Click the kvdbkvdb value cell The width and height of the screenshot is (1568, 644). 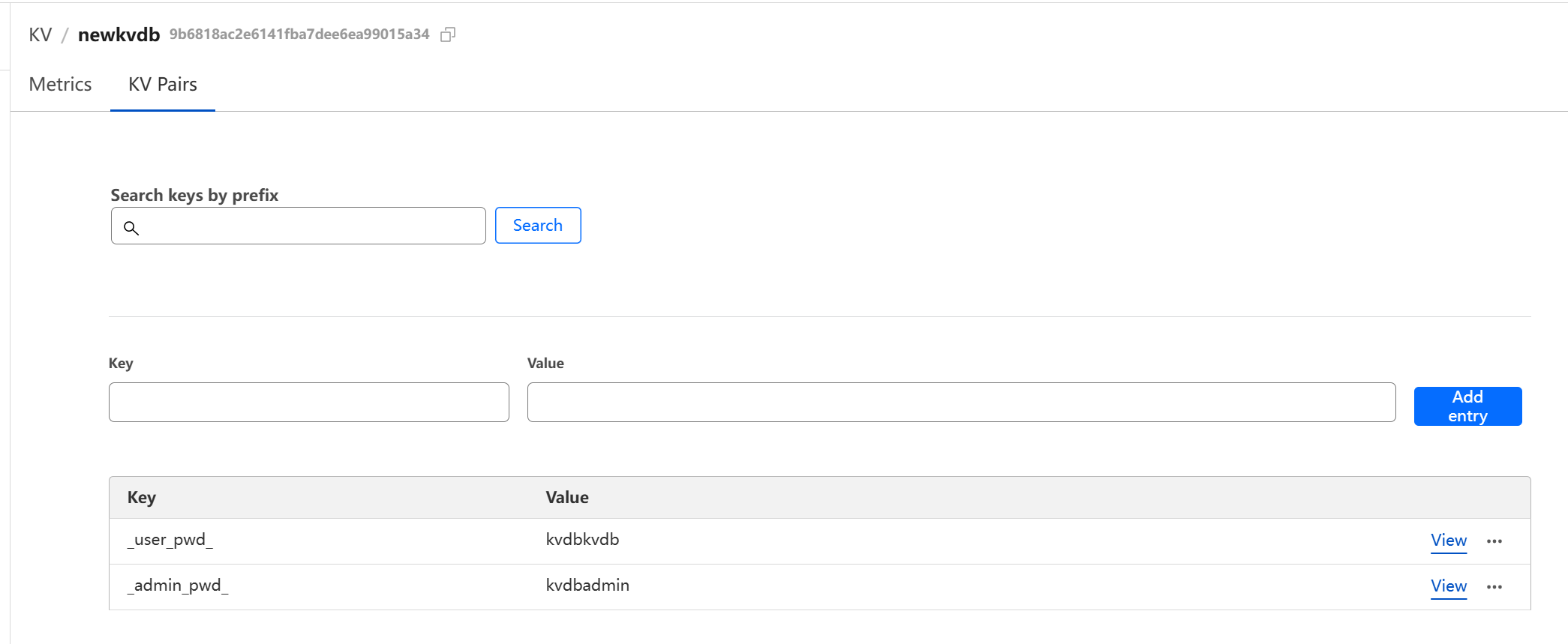coord(582,540)
